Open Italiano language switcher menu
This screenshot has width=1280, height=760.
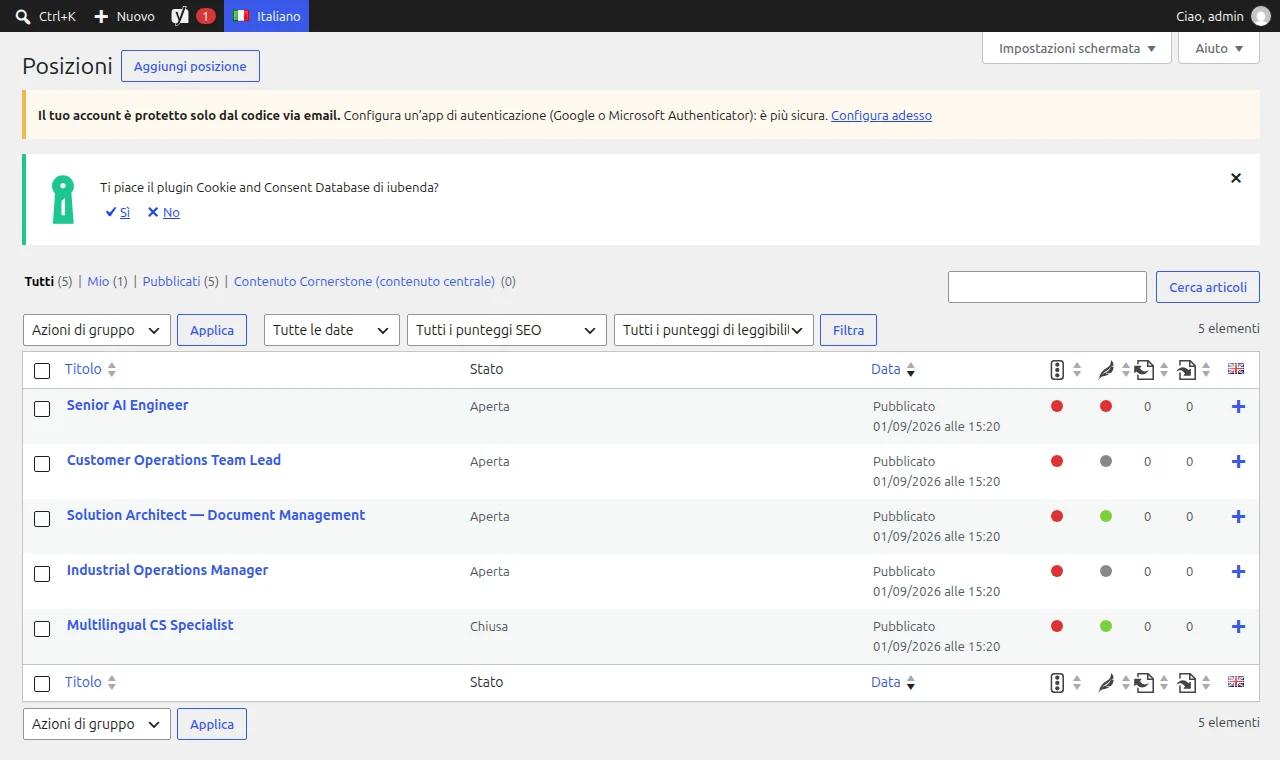[x=266, y=16]
